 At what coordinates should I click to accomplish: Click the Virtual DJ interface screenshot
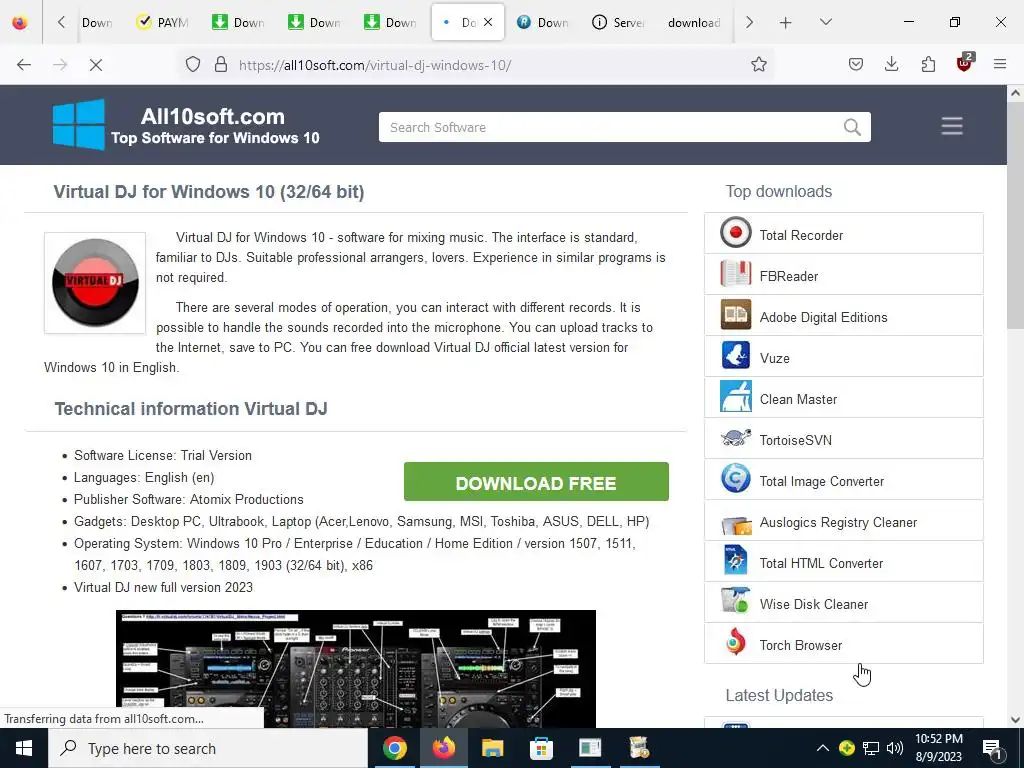[356, 669]
